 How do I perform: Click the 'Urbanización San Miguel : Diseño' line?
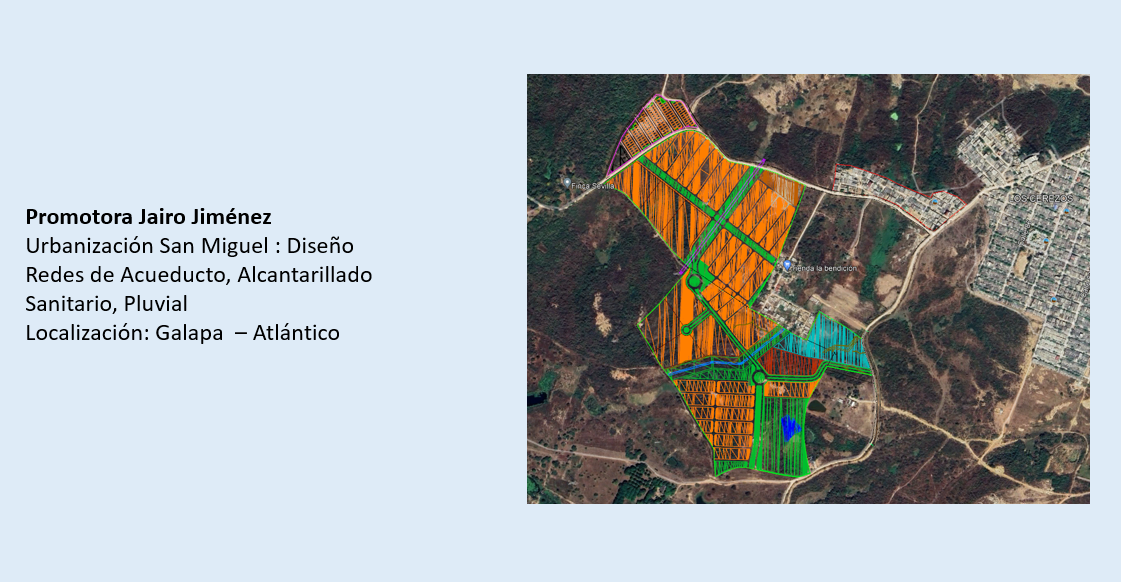pos(190,246)
